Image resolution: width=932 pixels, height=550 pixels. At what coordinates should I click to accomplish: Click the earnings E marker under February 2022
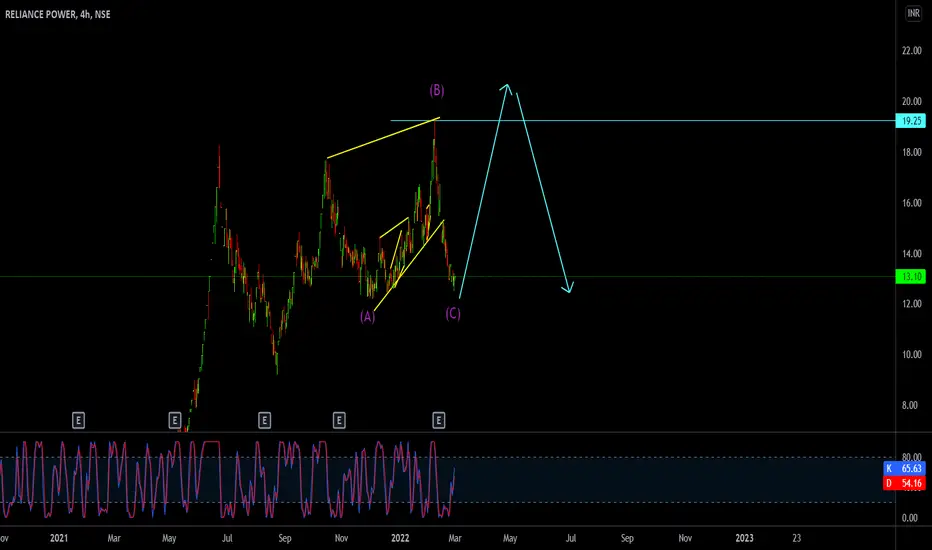439,420
